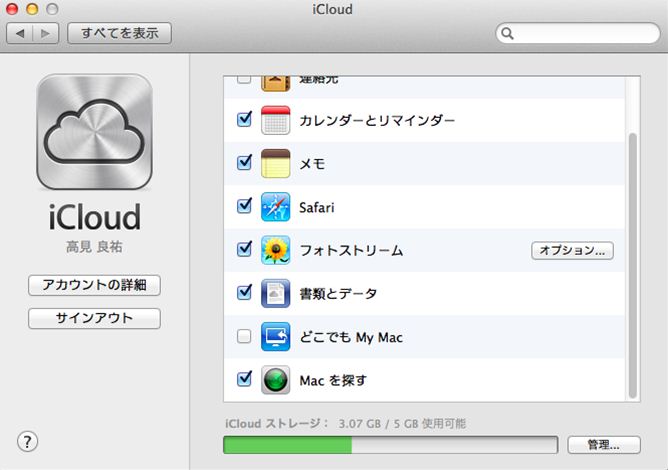Click the Calendar and Reminders icon
668x470 pixels.
point(275,120)
